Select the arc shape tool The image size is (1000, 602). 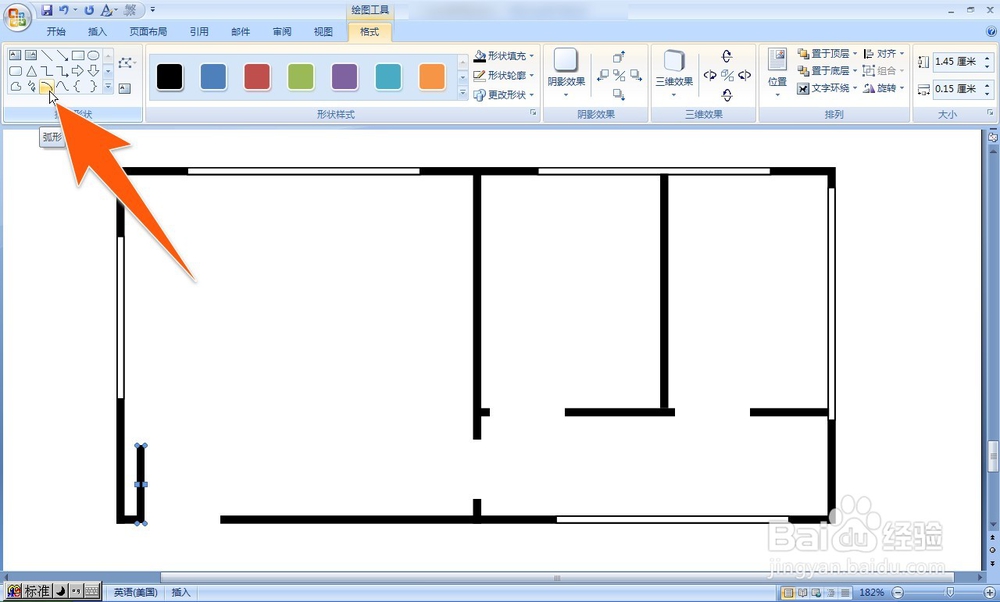tap(47, 86)
